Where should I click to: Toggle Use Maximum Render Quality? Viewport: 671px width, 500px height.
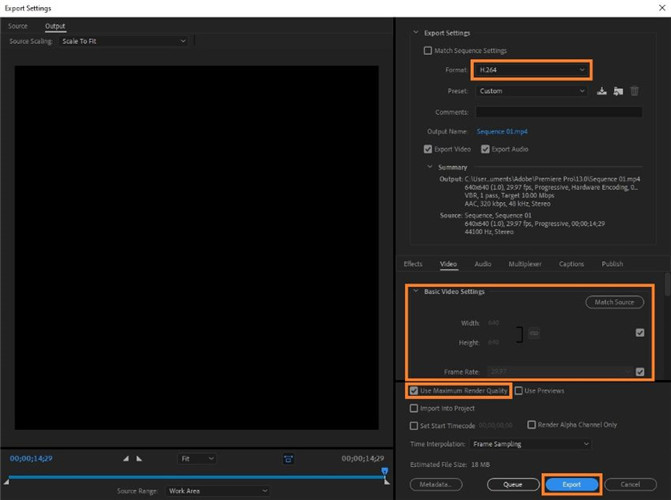click(414, 390)
